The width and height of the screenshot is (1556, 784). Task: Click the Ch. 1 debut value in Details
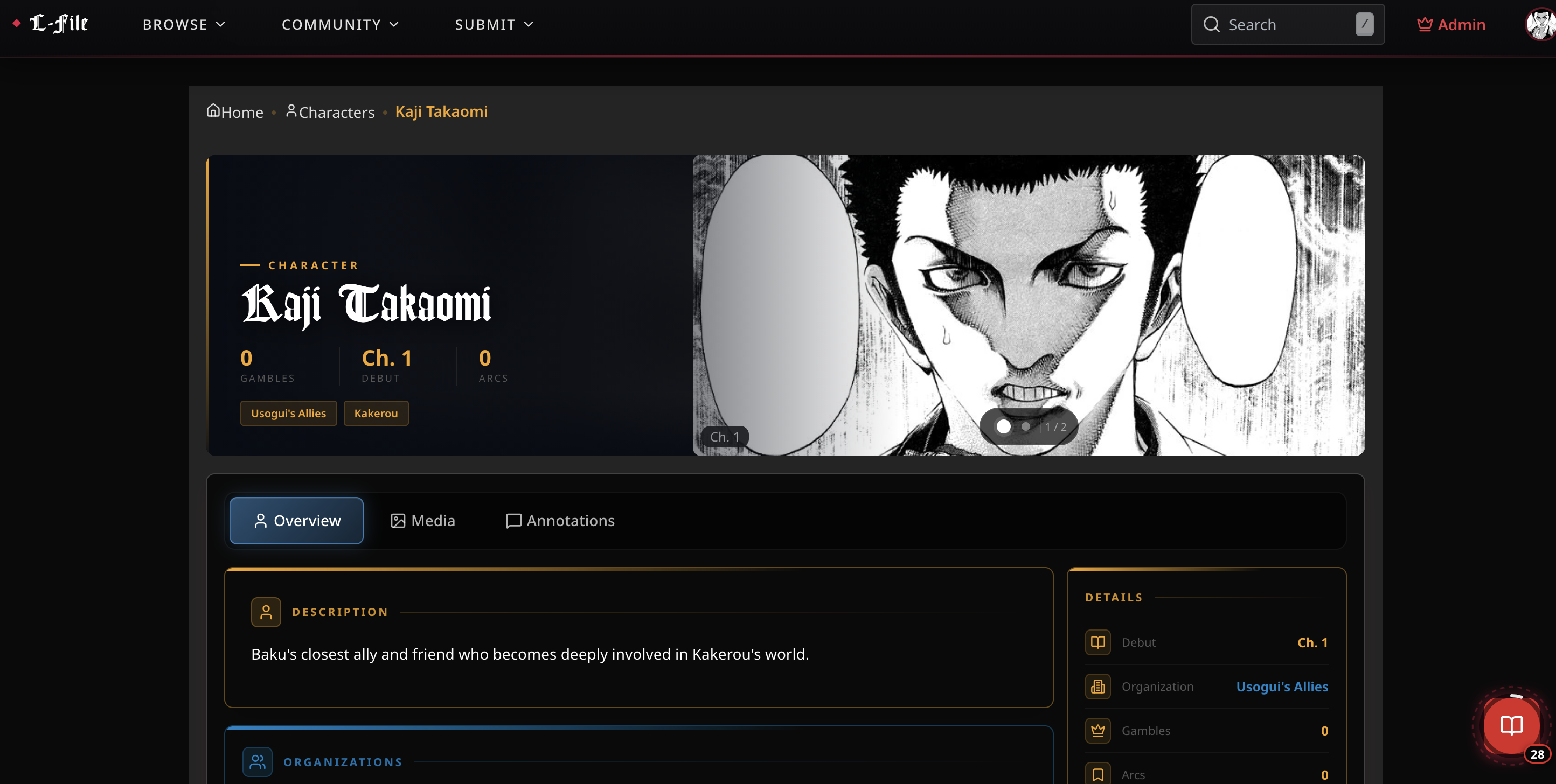[1312, 643]
